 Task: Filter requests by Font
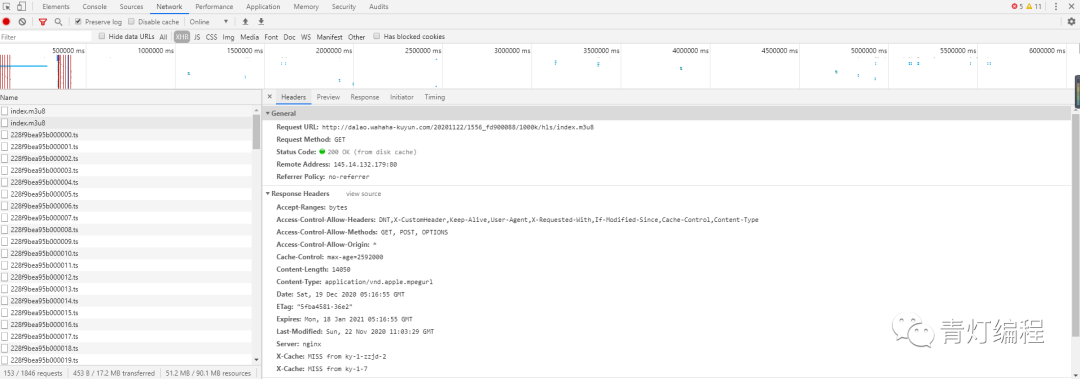(271, 37)
